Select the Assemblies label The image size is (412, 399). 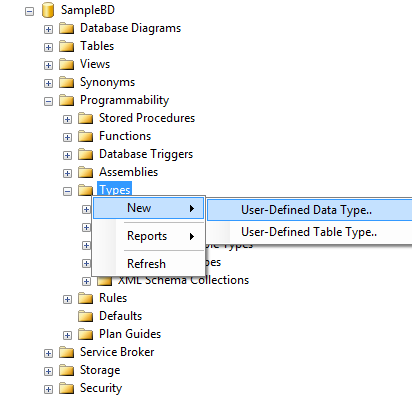(129, 172)
